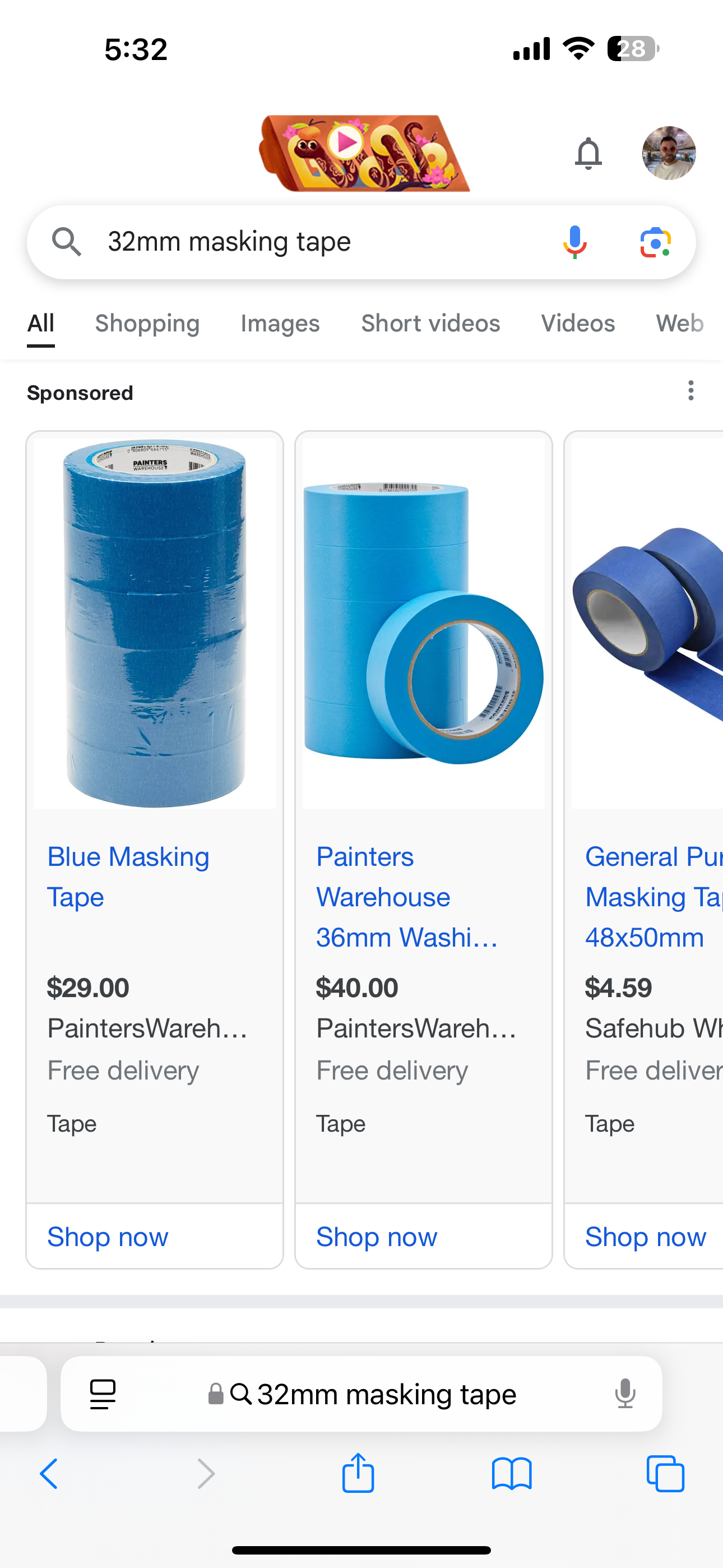Play the Google Doodle animation
The image size is (723, 1568).
pos(346,142)
